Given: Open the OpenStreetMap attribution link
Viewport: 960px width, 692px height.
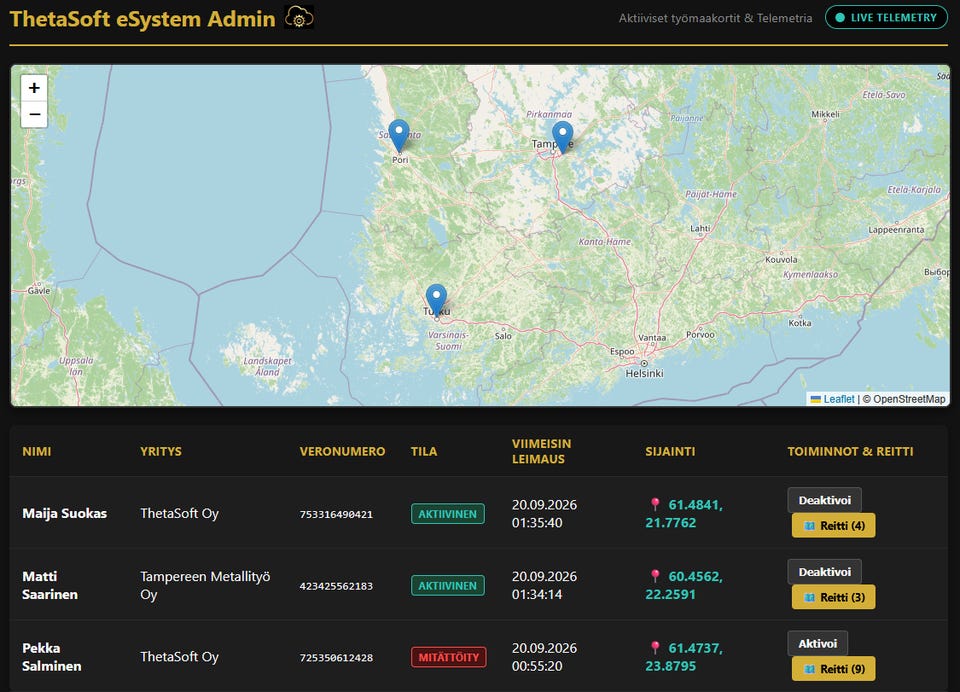Looking at the screenshot, I should point(909,399).
